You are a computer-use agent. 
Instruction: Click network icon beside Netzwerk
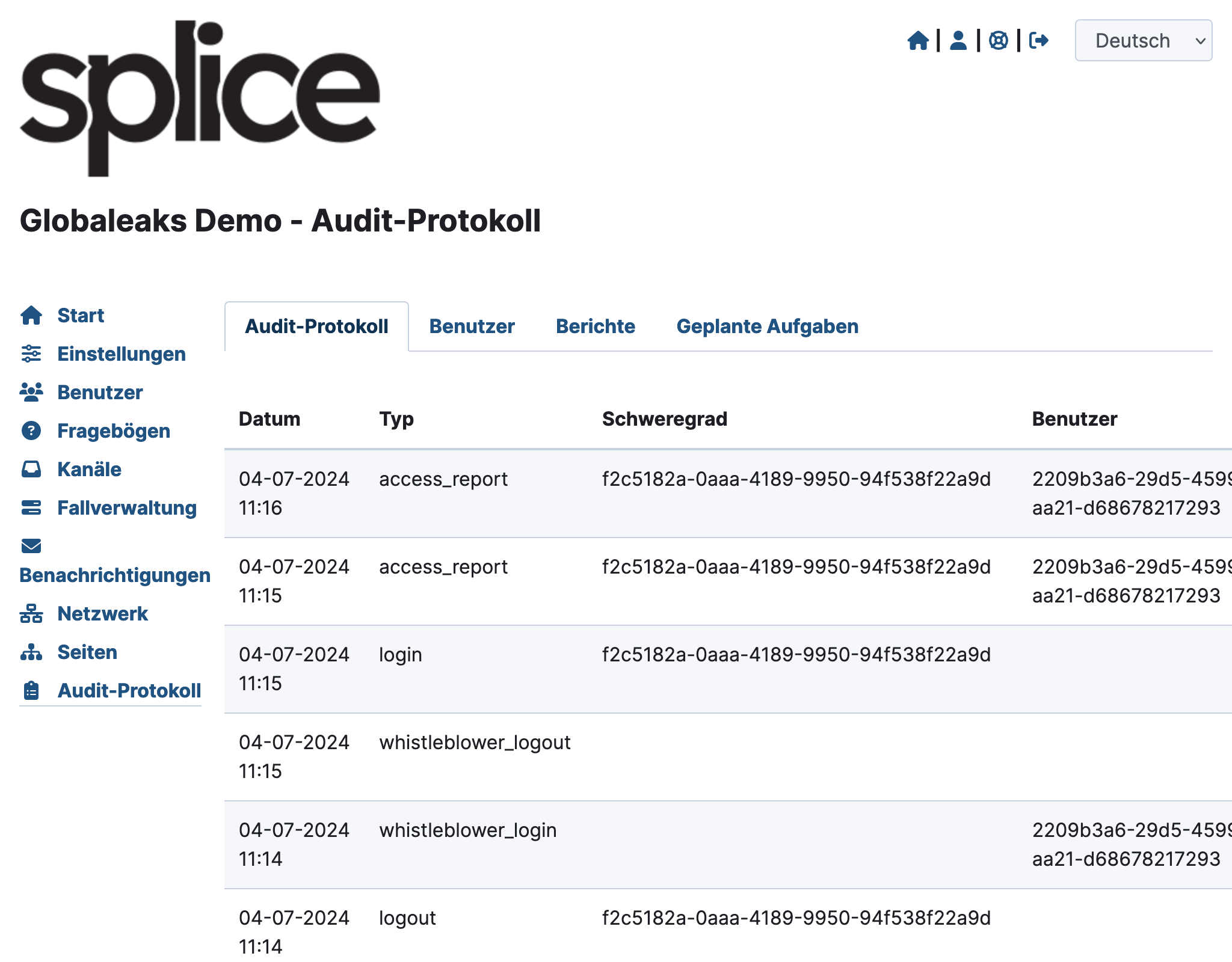coord(31,613)
